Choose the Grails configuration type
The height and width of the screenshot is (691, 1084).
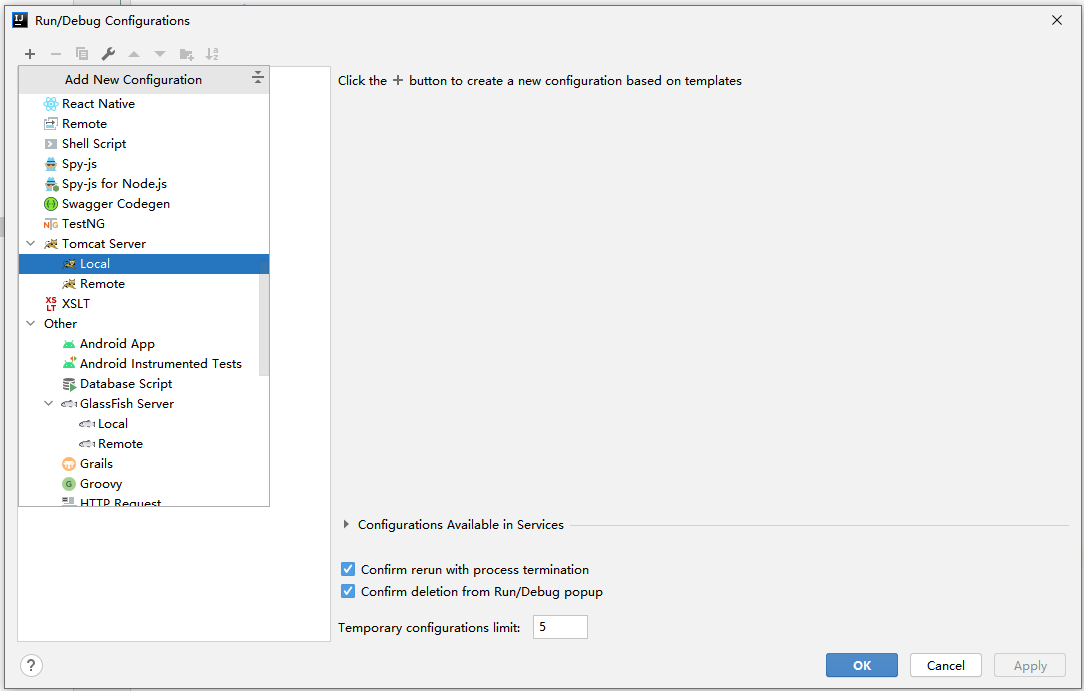point(144,464)
